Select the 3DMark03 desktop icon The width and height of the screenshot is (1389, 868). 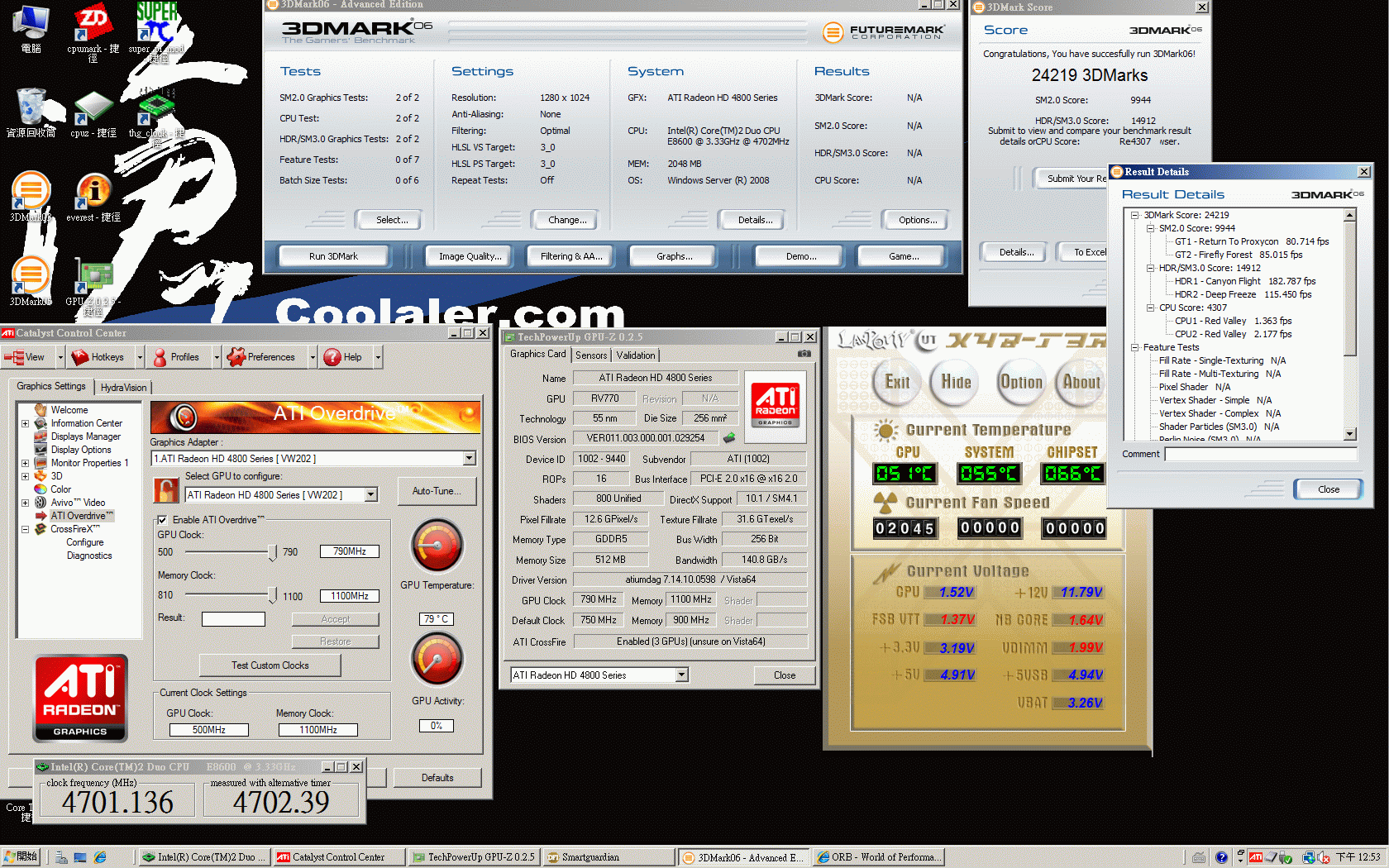31,197
